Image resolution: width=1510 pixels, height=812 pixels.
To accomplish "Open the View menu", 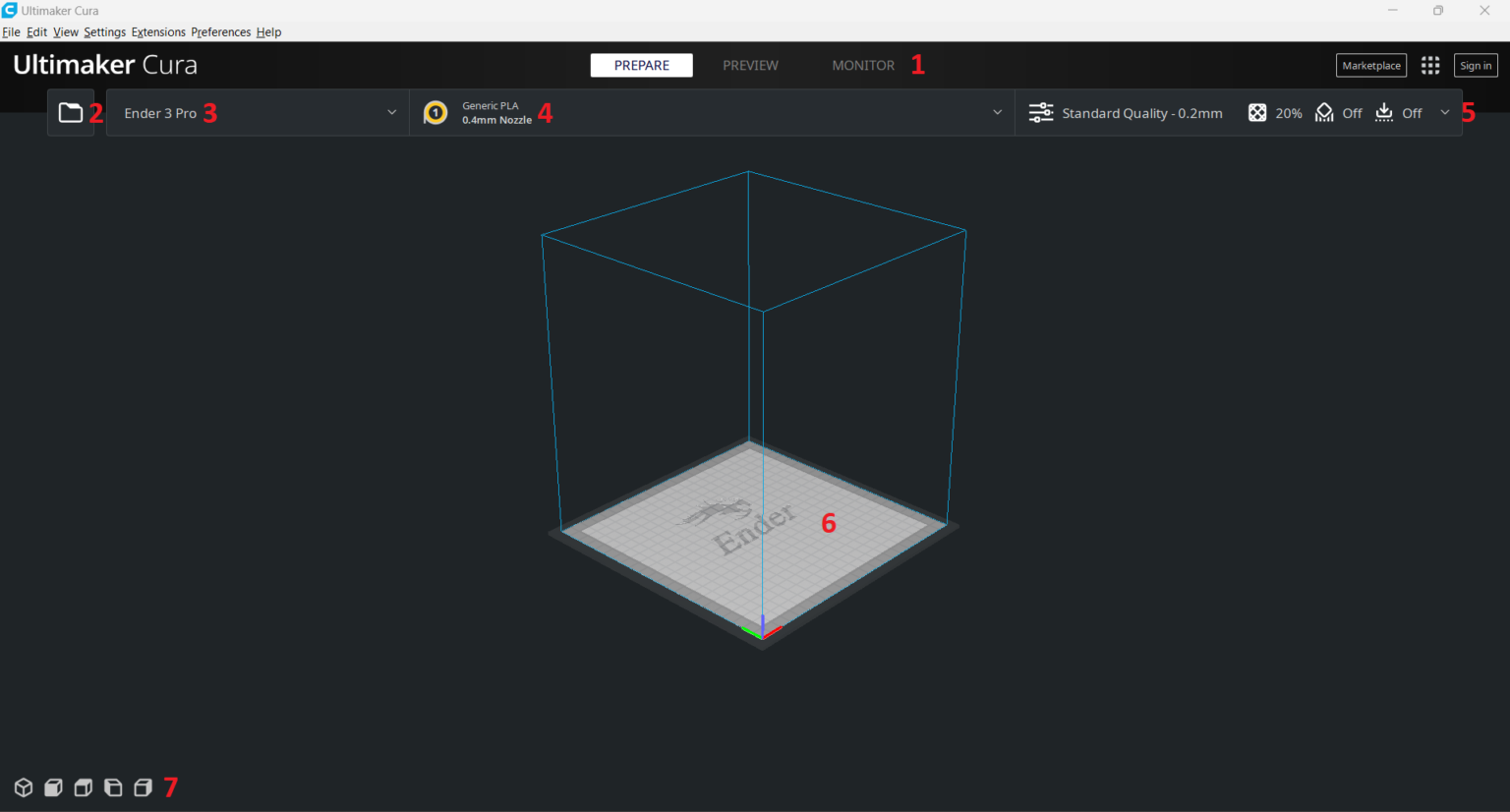I will (66, 32).
